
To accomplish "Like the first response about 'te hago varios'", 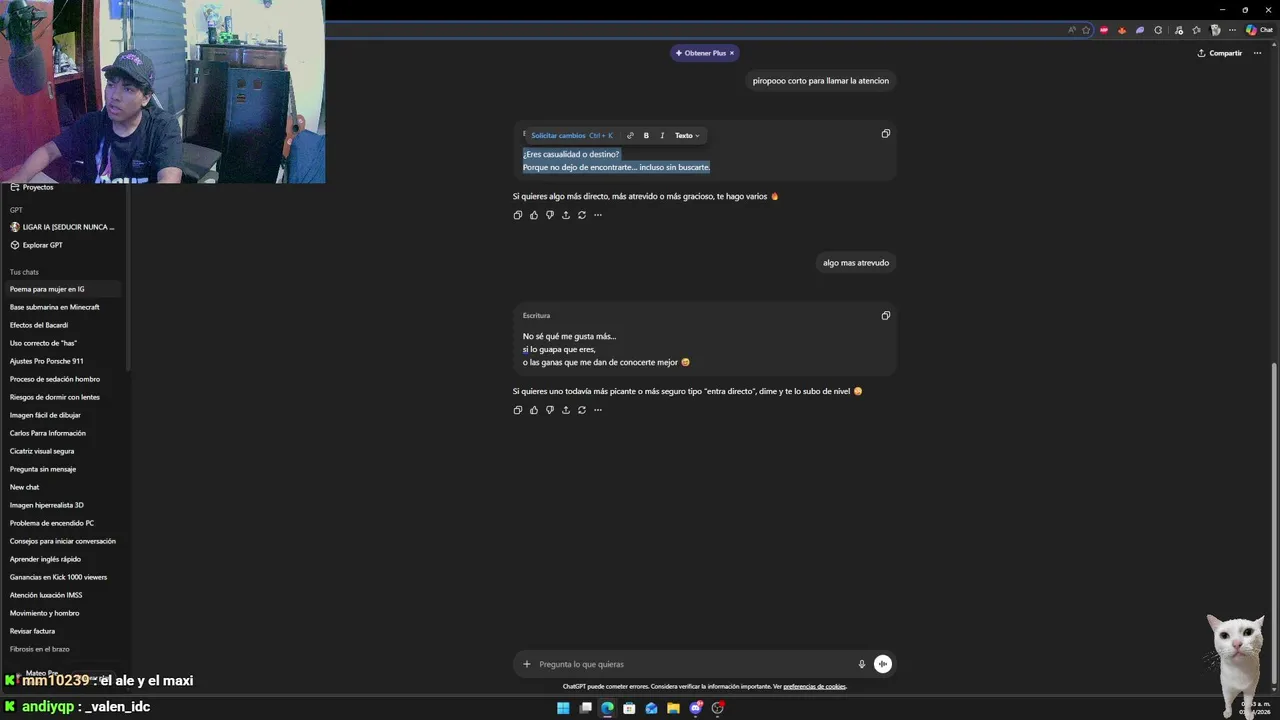I will click(x=533, y=215).
